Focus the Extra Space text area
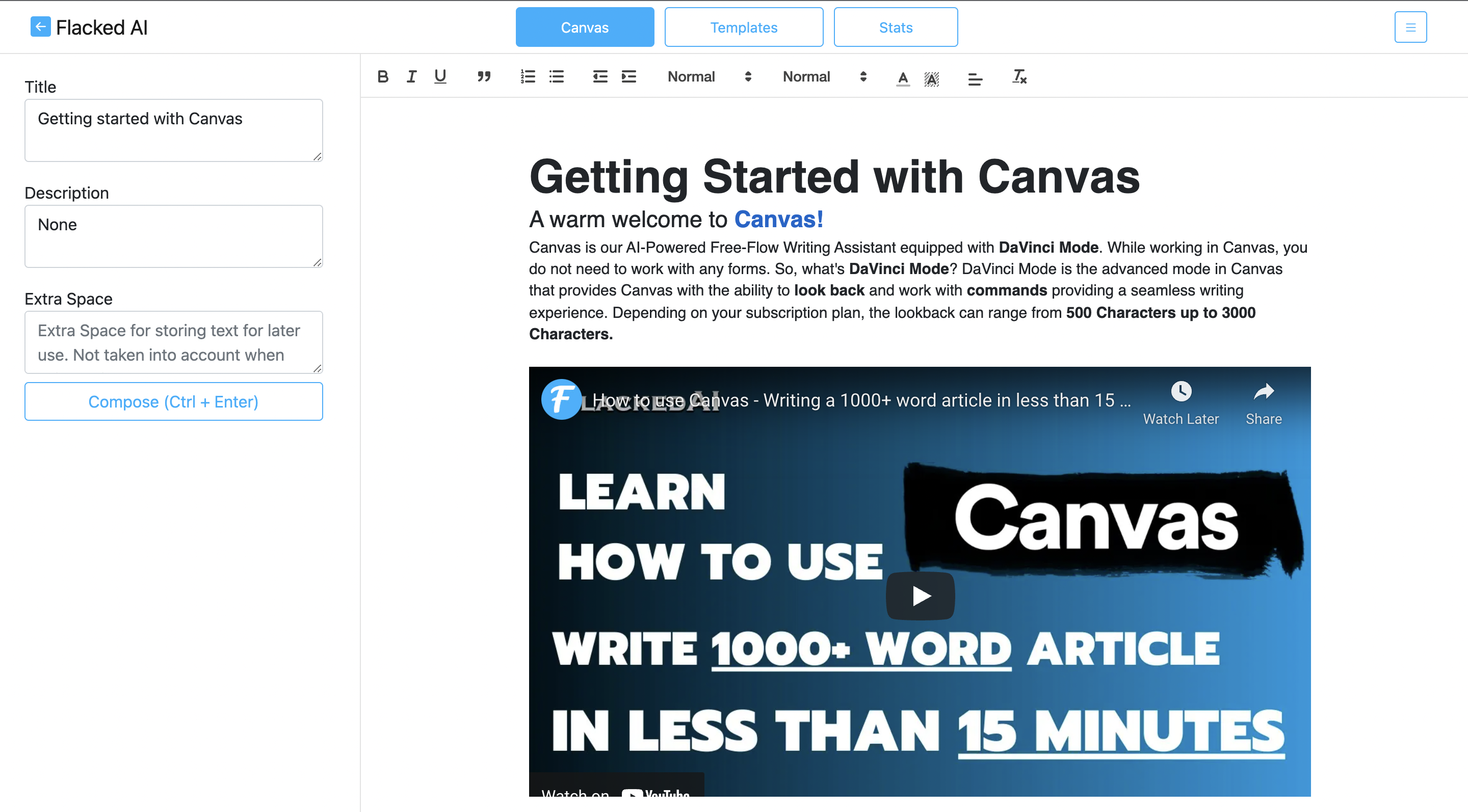1468x812 pixels. 174,342
